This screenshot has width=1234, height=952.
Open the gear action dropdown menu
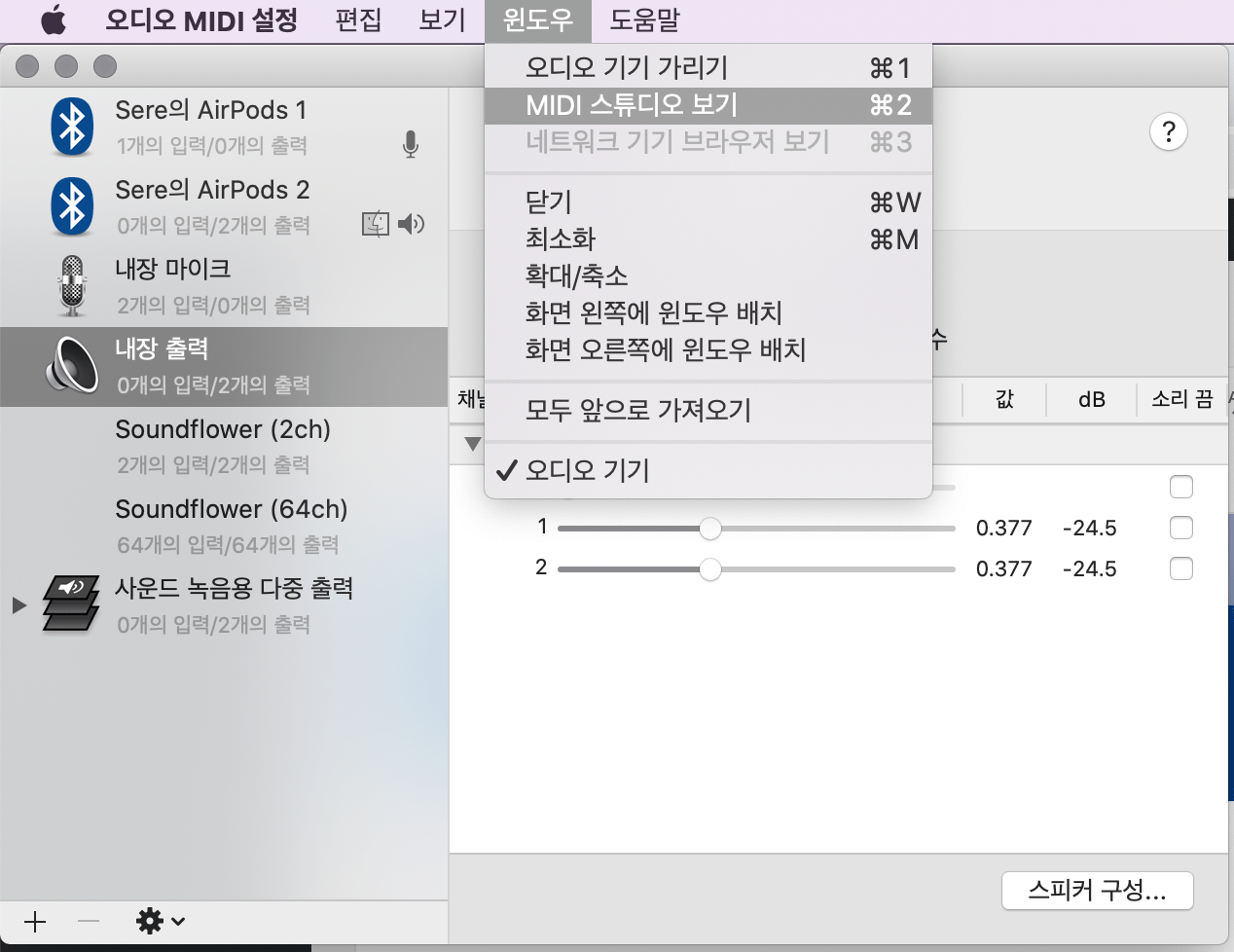tap(160, 921)
